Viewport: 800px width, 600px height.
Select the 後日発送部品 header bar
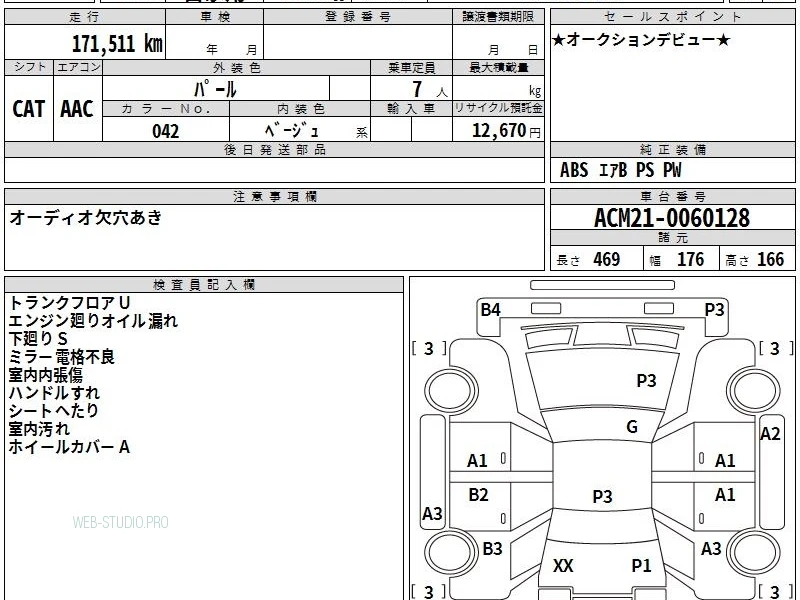pos(274,149)
